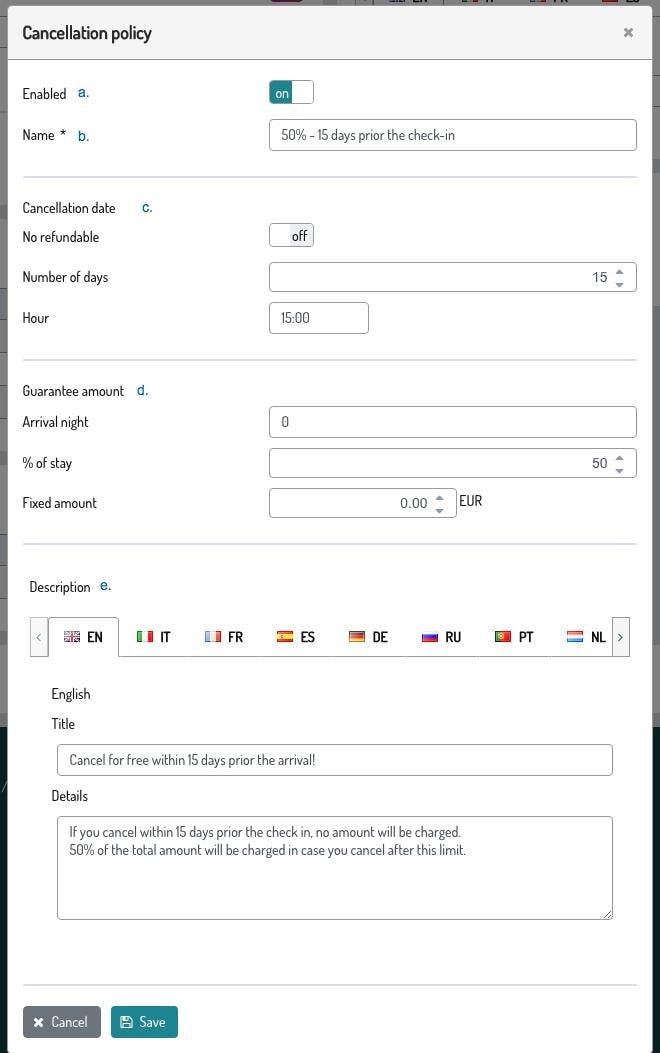Switch to the IT language tab
The height and width of the screenshot is (1053, 660).
pos(154,637)
